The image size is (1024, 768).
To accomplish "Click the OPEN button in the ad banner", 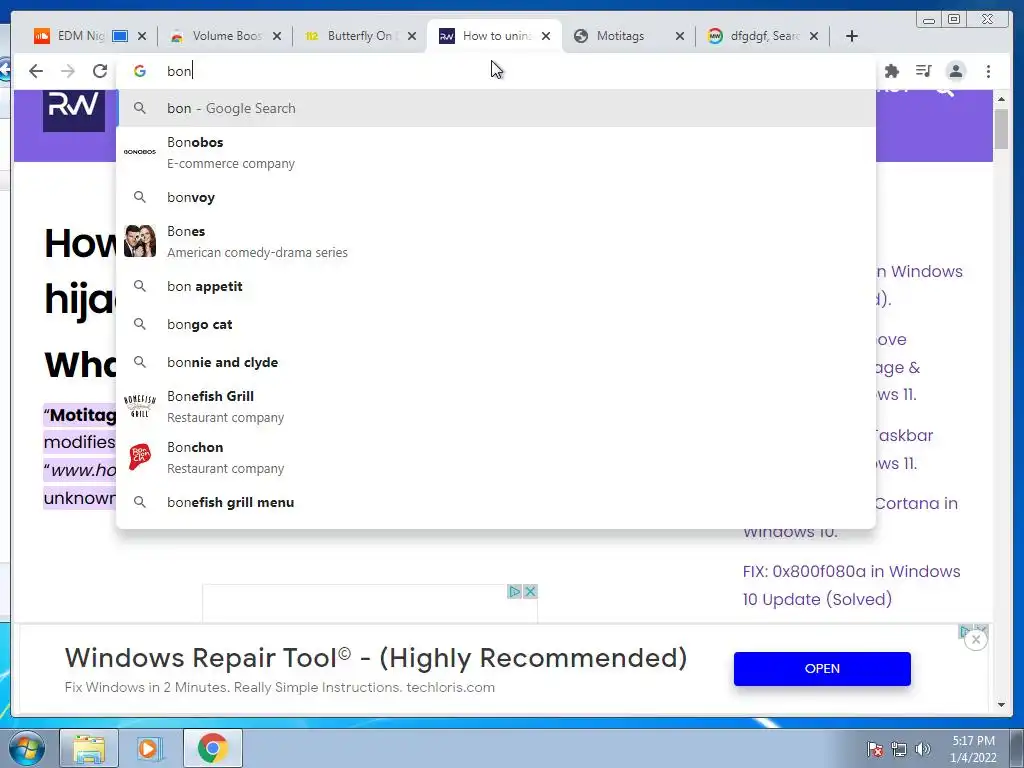I will pos(822,669).
